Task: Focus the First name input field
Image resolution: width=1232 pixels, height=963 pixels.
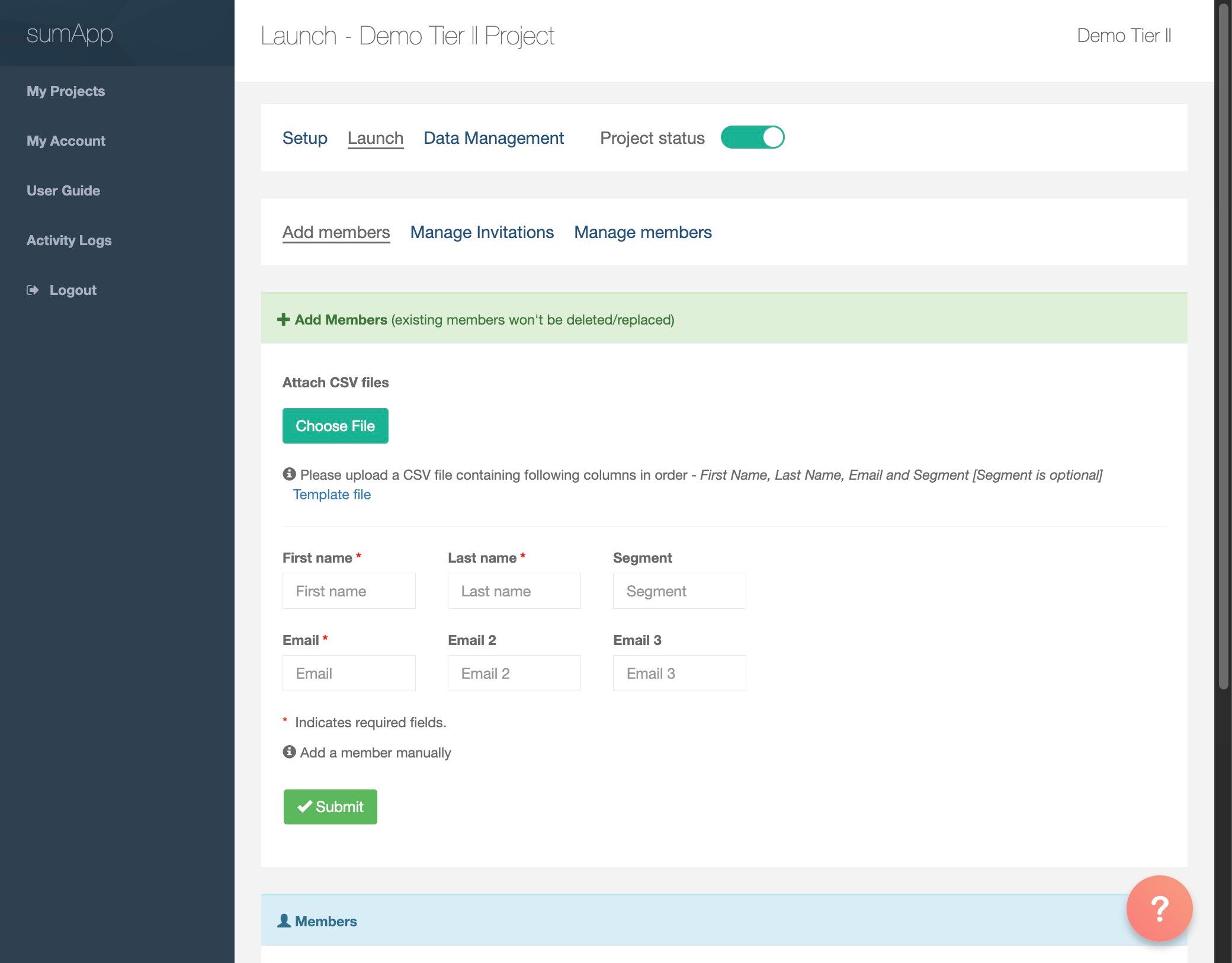Action: pos(349,591)
